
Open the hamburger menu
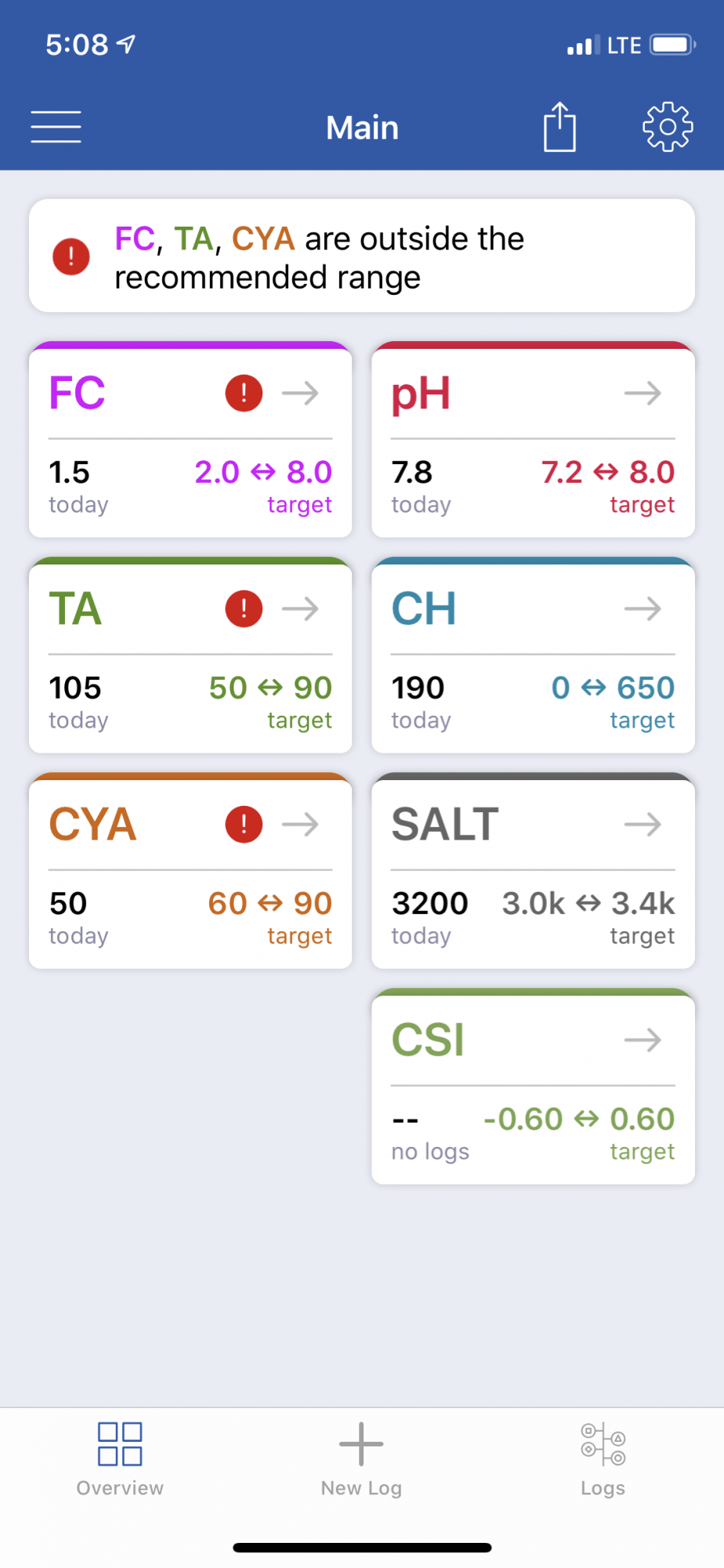(56, 127)
